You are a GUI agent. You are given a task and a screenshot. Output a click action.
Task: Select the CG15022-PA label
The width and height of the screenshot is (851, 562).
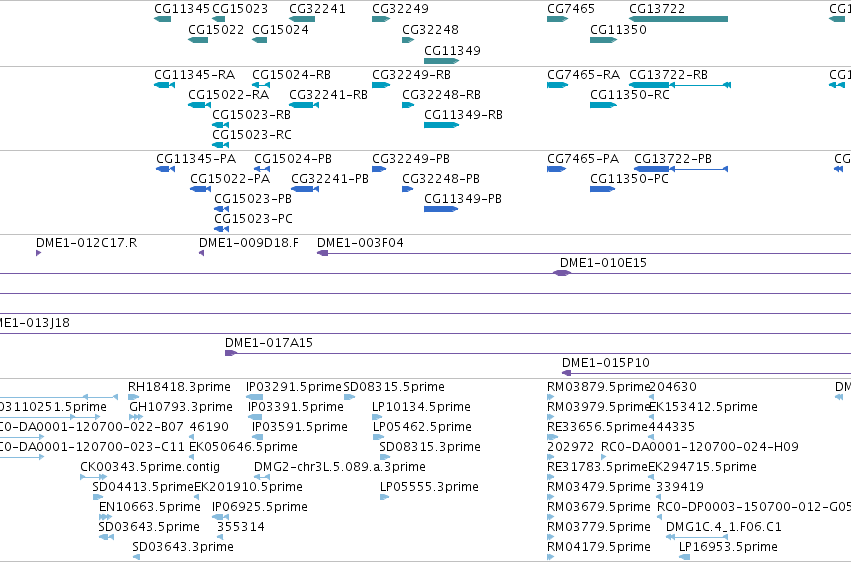pos(230,178)
